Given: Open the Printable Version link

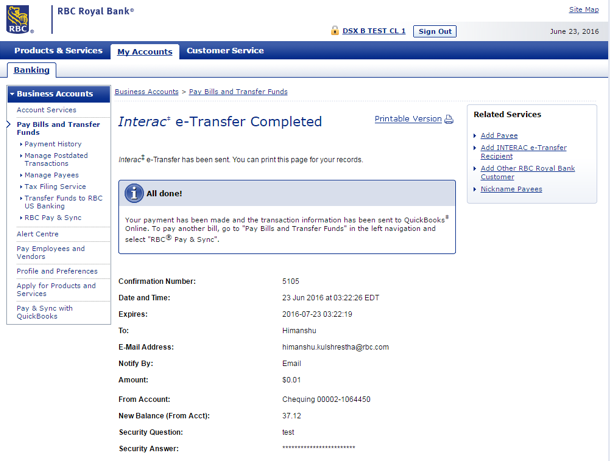Looking at the screenshot, I should (x=408, y=119).
